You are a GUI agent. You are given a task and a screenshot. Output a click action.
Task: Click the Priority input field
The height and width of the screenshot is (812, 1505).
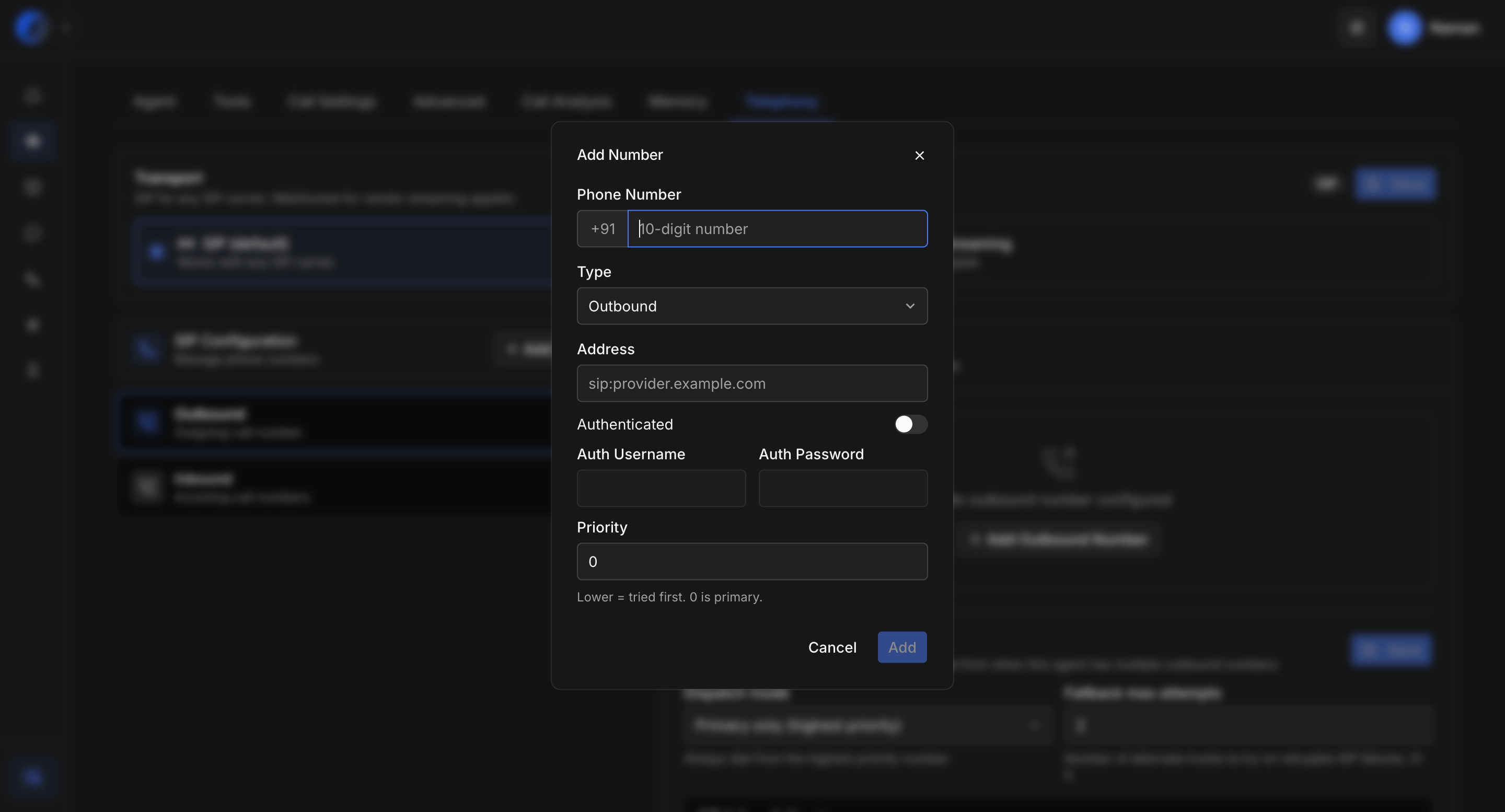click(x=752, y=562)
